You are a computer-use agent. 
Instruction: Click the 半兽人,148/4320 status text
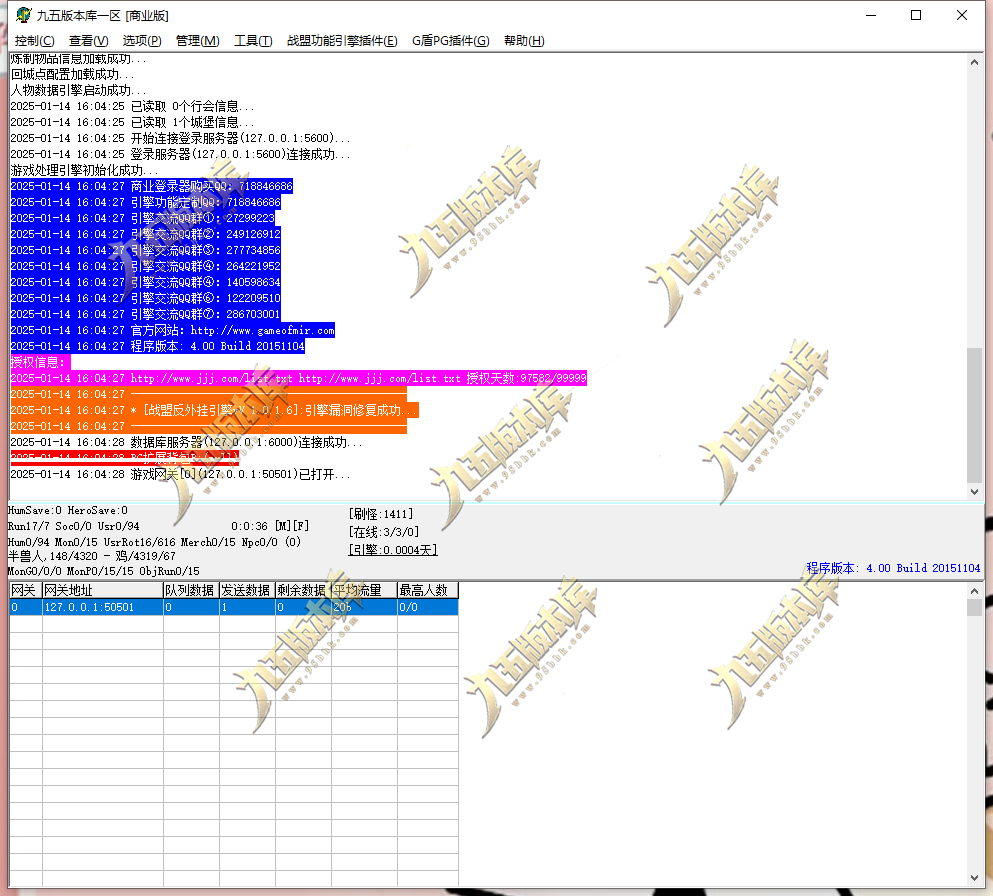(x=91, y=556)
